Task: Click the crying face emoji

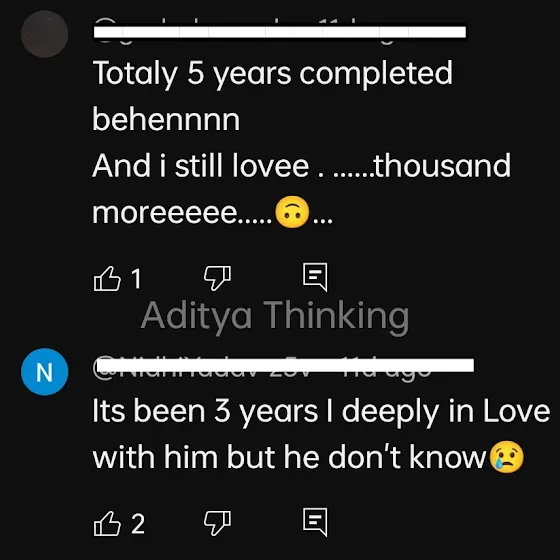Action: [507, 457]
